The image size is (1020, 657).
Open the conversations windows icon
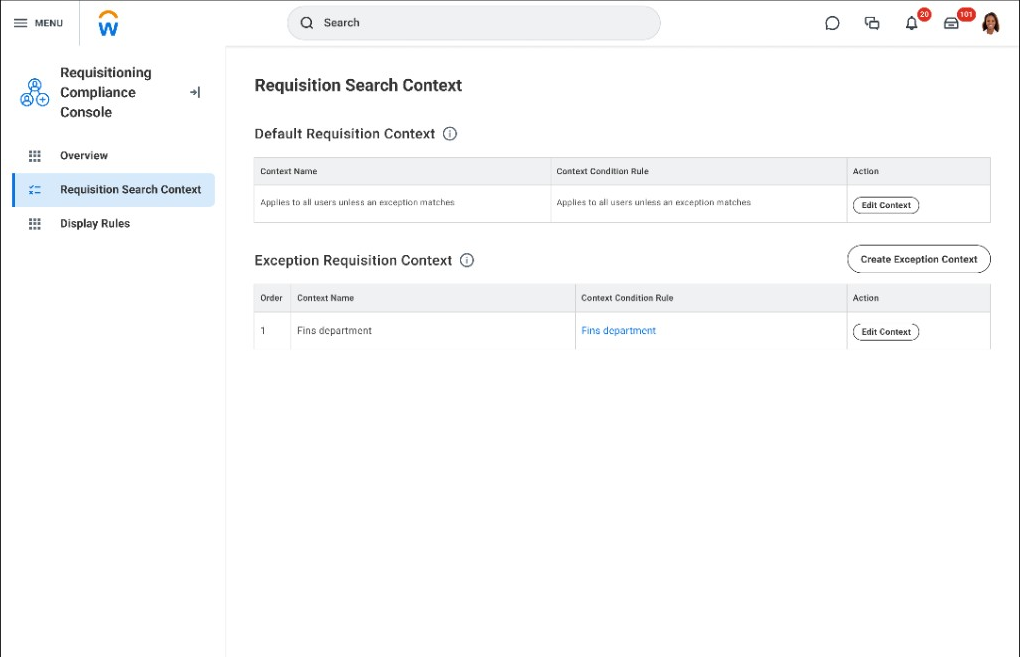click(x=872, y=23)
